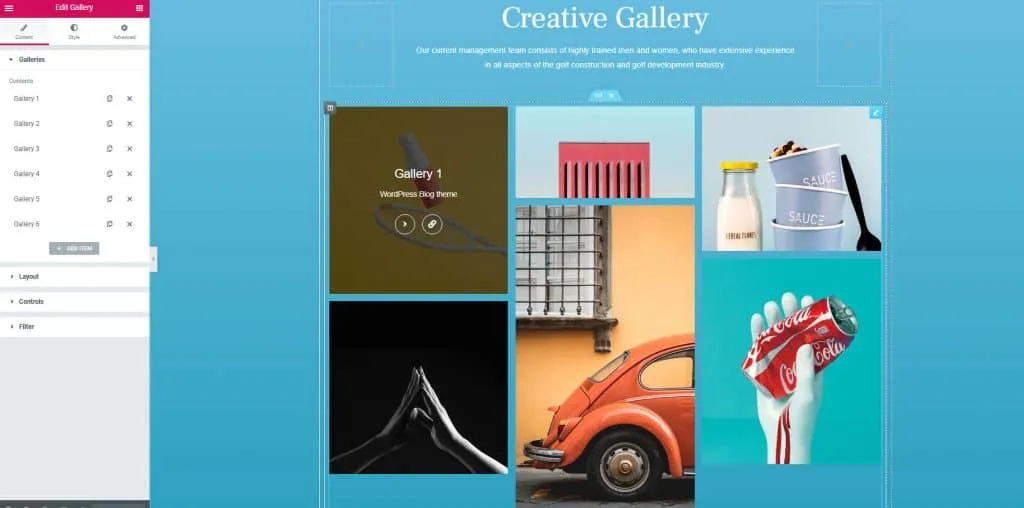
Task: Duplicate the Gallery 4 item
Action: coord(109,174)
